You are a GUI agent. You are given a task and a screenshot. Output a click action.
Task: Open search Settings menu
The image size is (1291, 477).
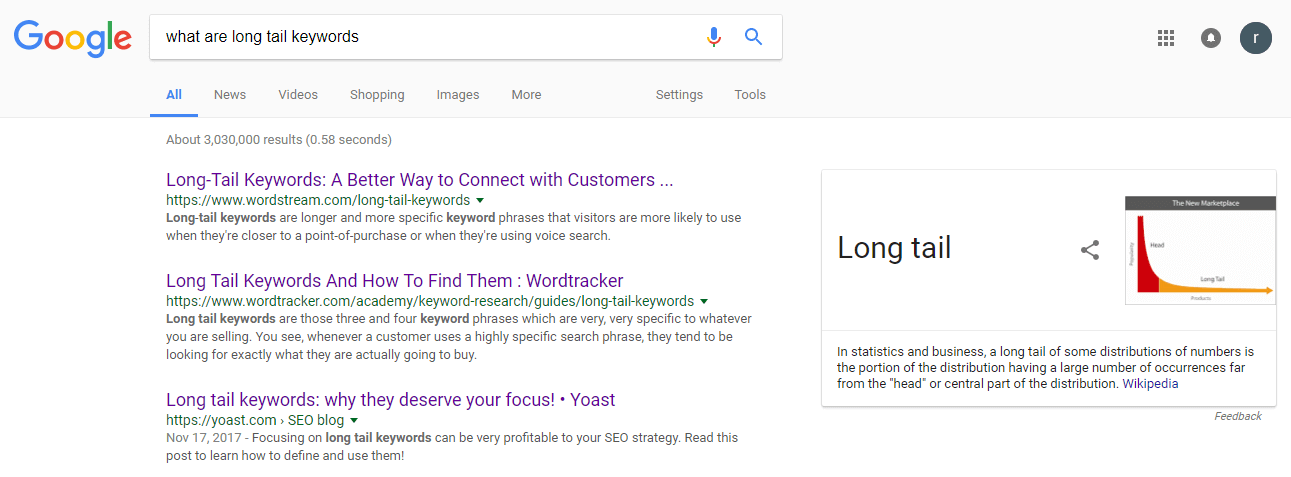pyautogui.click(x=679, y=95)
